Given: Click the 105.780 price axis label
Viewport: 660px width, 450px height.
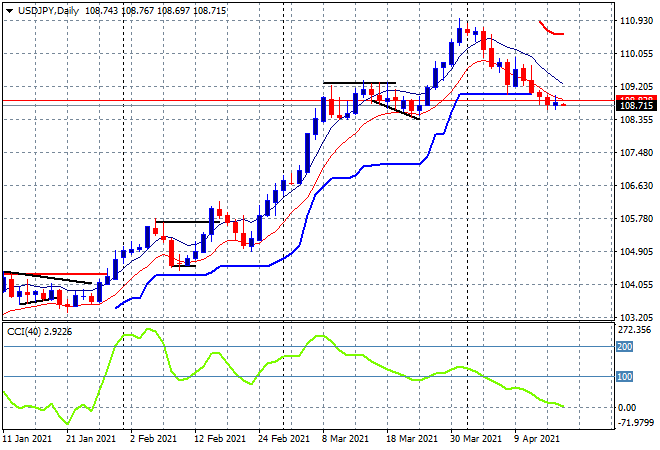Looking at the screenshot, I should pos(636,218).
